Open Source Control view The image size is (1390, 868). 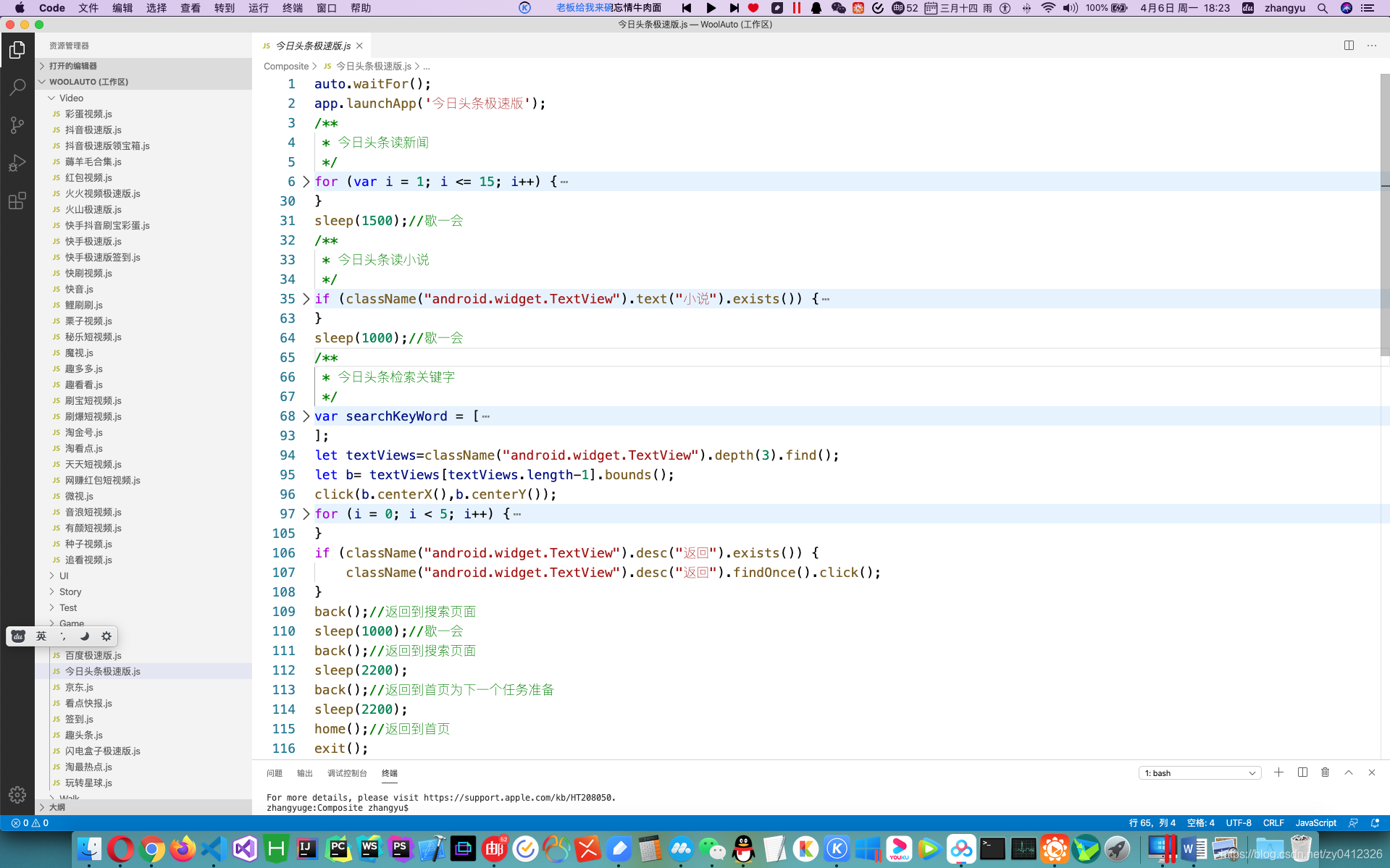point(17,125)
